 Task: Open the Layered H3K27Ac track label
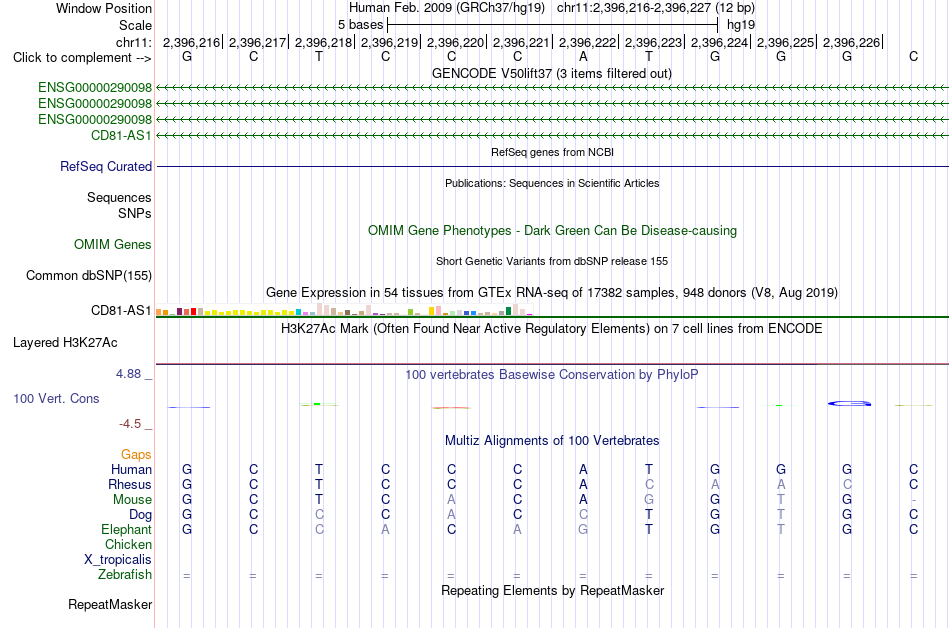(x=65, y=343)
